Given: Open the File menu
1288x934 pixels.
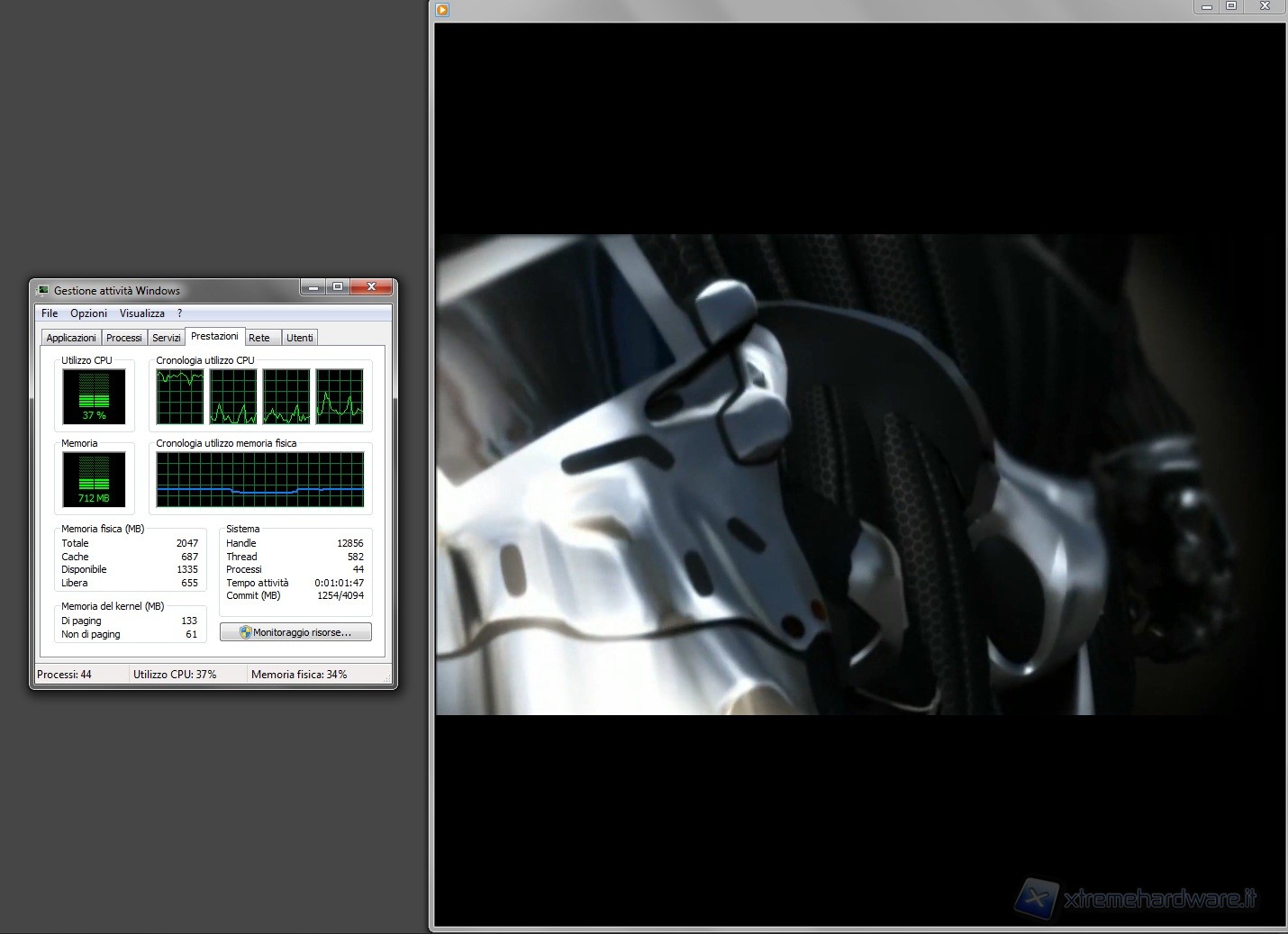Looking at the screenshot, I should point(50,313).
